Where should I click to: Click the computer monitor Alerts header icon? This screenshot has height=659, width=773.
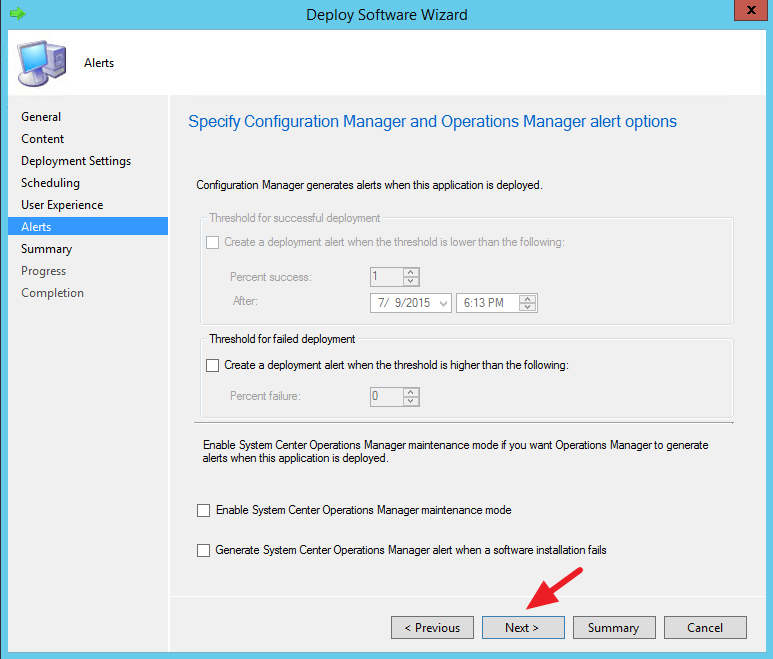[x=42, y=63]
